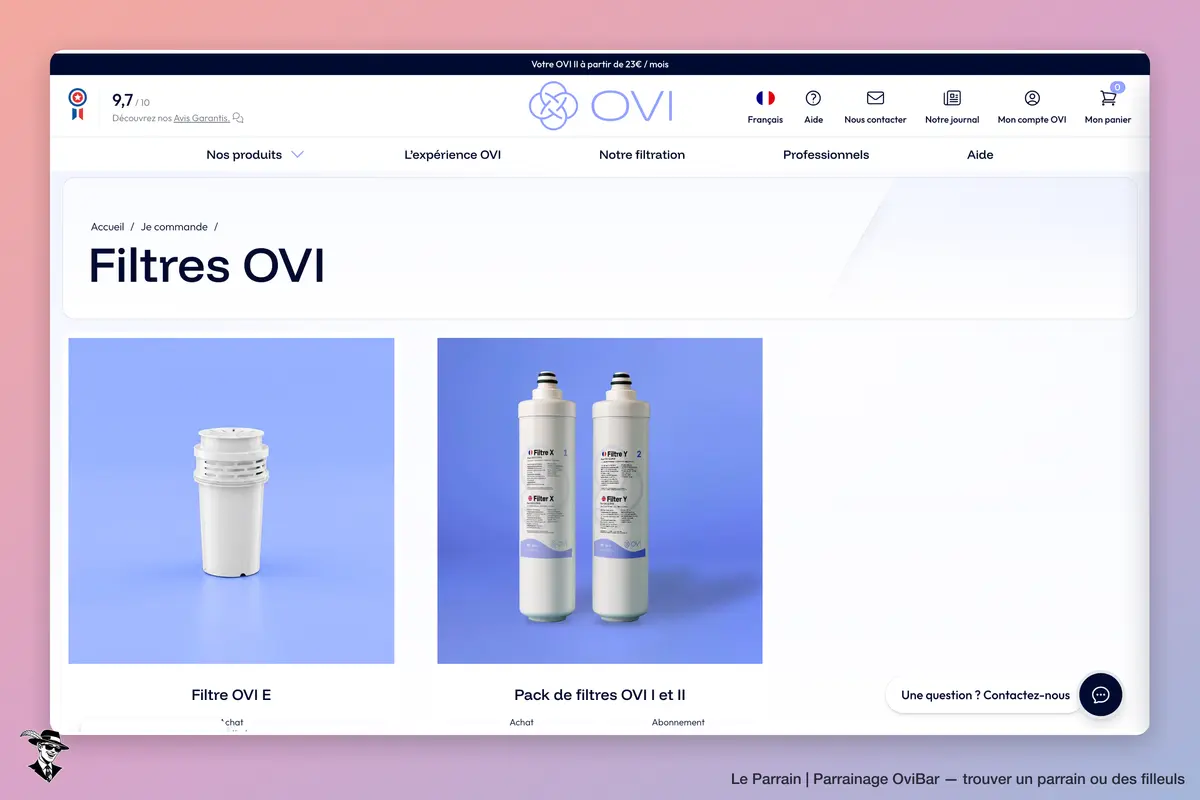The height and width of the screenshot is (800, 1200).
Task: Click the Achat label under the pack
Action: point(521,722)
